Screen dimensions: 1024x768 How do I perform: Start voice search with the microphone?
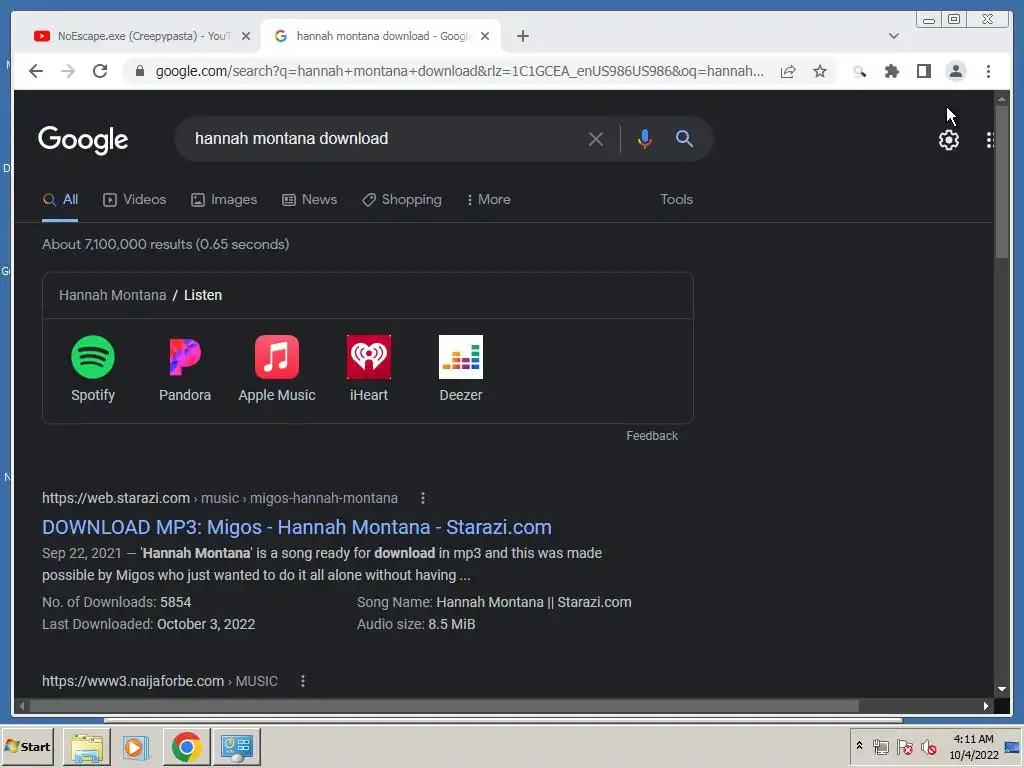pyautogui.click(x=645, y=139)
